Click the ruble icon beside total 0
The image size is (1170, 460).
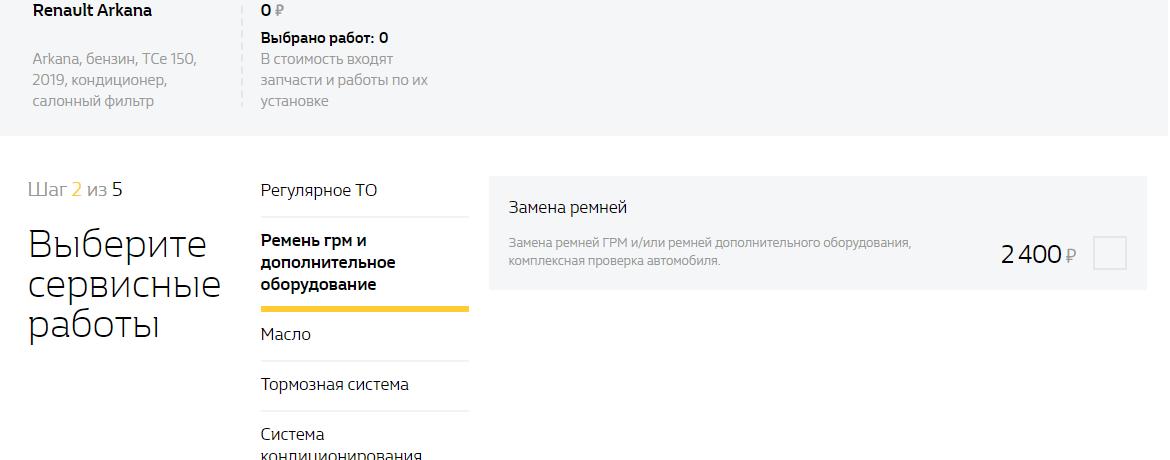[279, 12]
